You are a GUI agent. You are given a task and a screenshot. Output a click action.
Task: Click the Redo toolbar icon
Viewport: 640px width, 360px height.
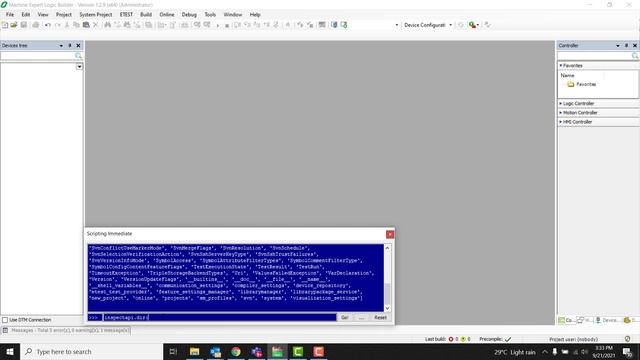point(58,25)
